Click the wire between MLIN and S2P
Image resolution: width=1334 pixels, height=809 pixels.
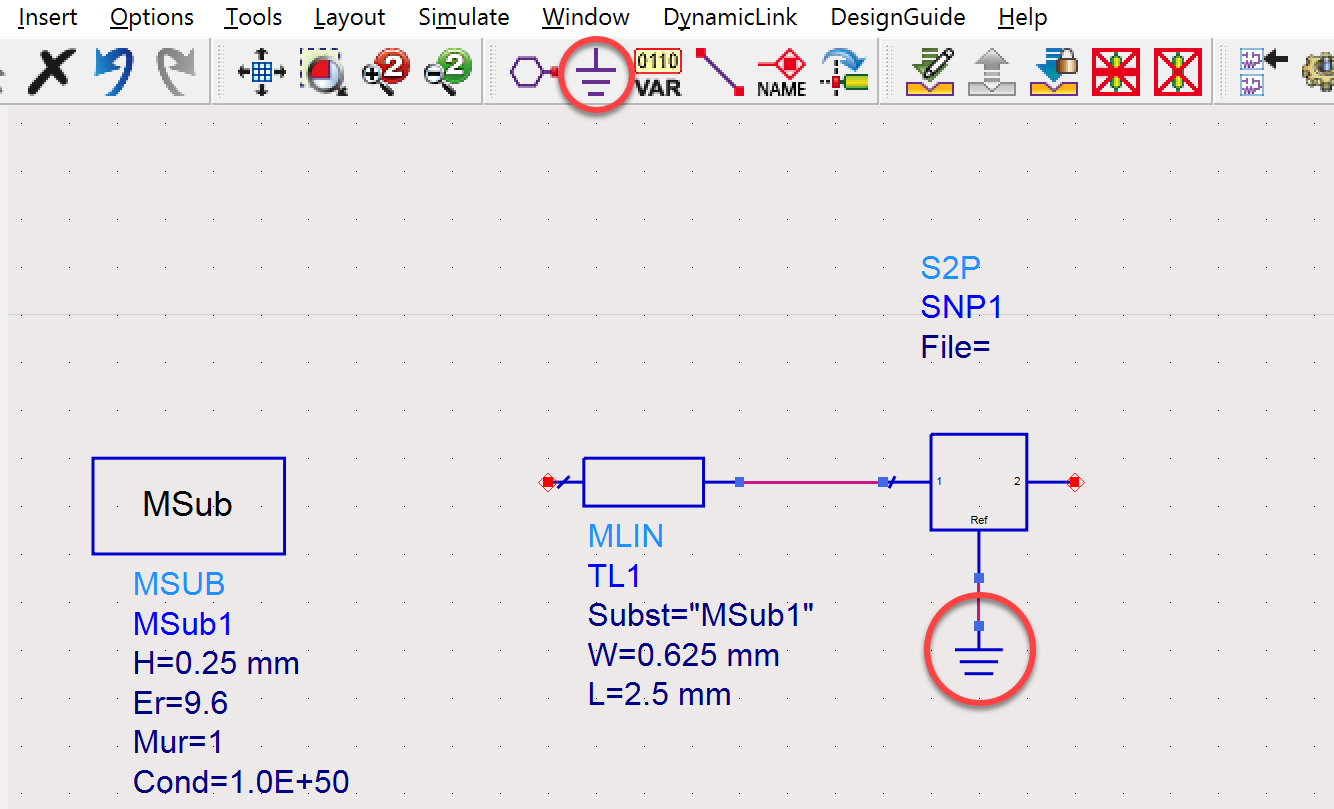point(810,482)
